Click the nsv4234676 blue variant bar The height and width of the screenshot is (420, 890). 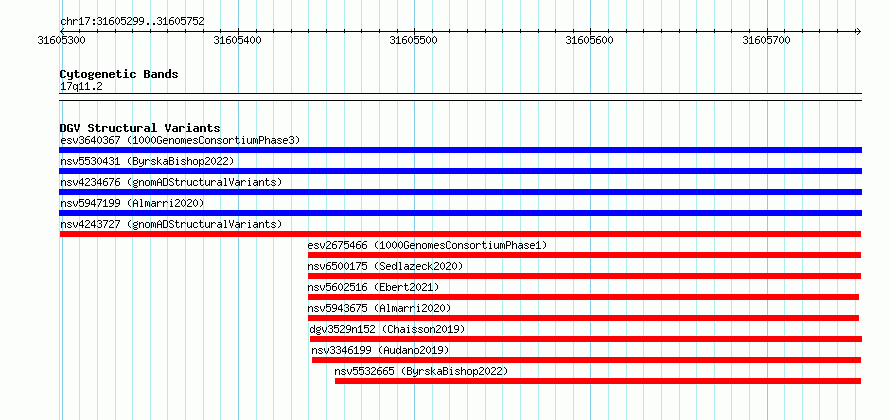click(460, 192)
